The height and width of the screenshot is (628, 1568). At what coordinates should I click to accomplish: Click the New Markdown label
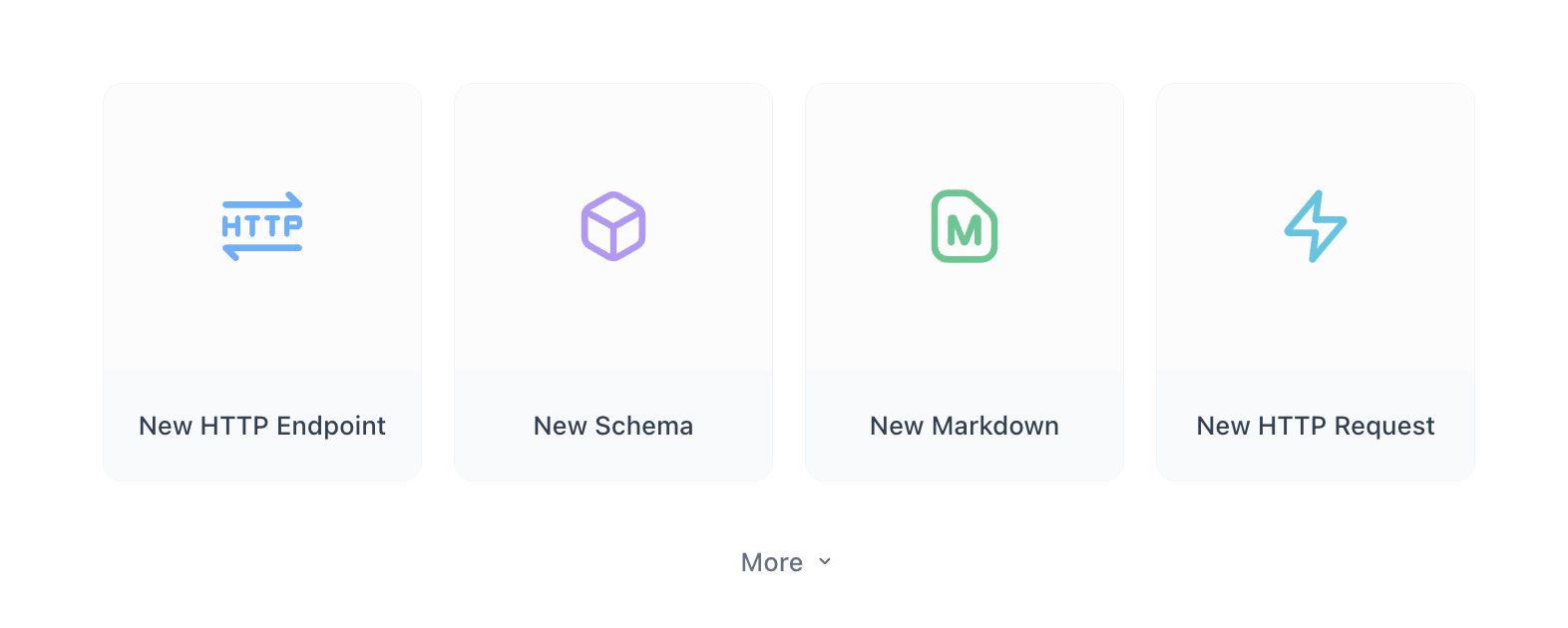click(x=965, y=426)
